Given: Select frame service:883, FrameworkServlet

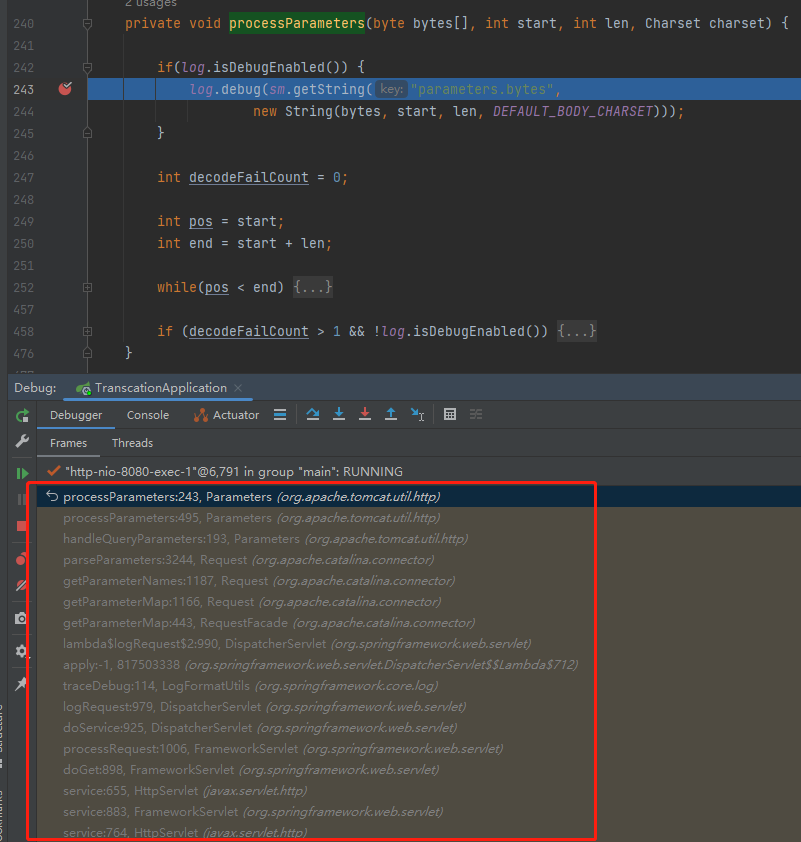Looking at the screenshot, I should (419, 811).
